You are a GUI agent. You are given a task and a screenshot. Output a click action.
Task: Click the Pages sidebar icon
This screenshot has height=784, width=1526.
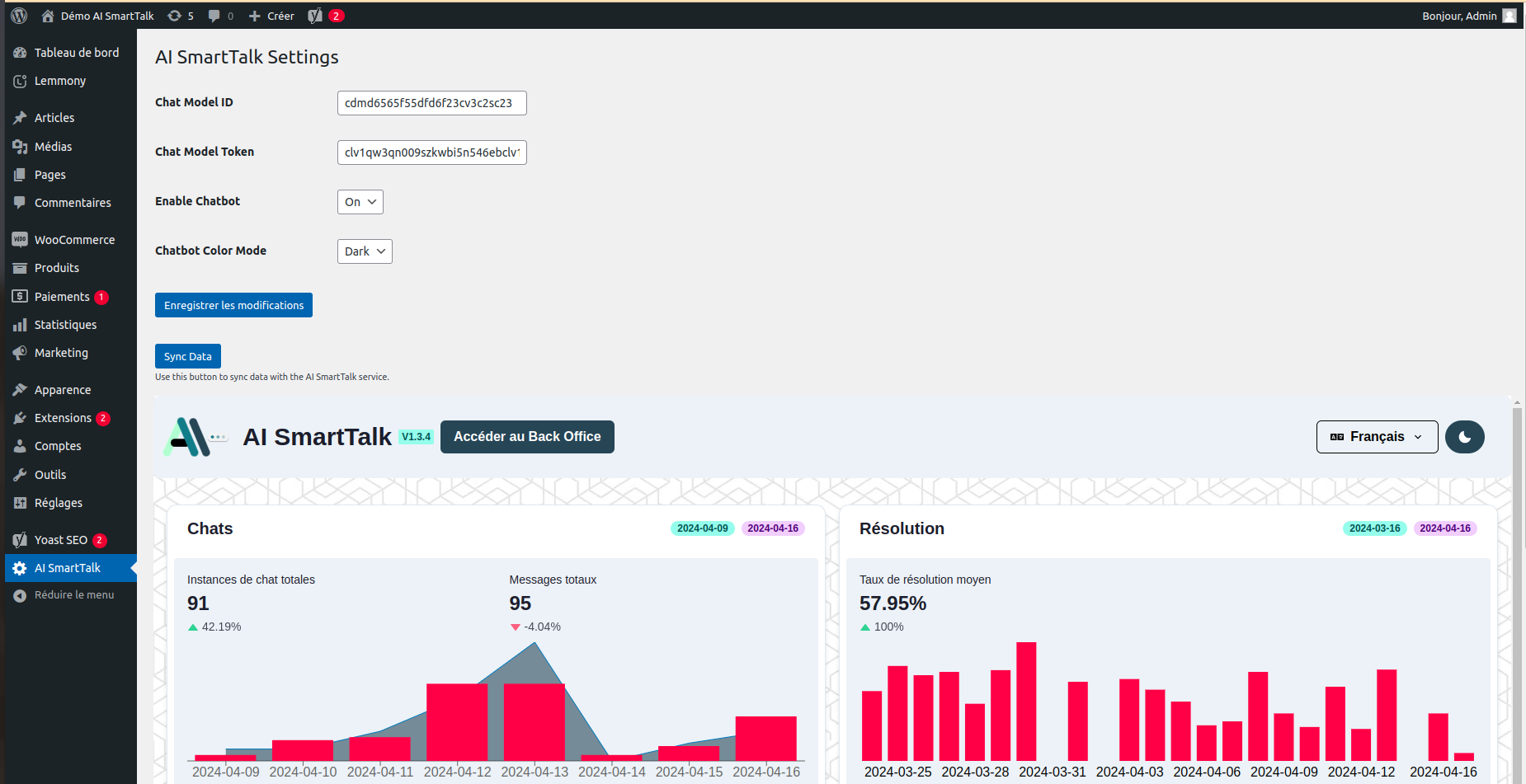pyautogui.click(x=20, y=175)
